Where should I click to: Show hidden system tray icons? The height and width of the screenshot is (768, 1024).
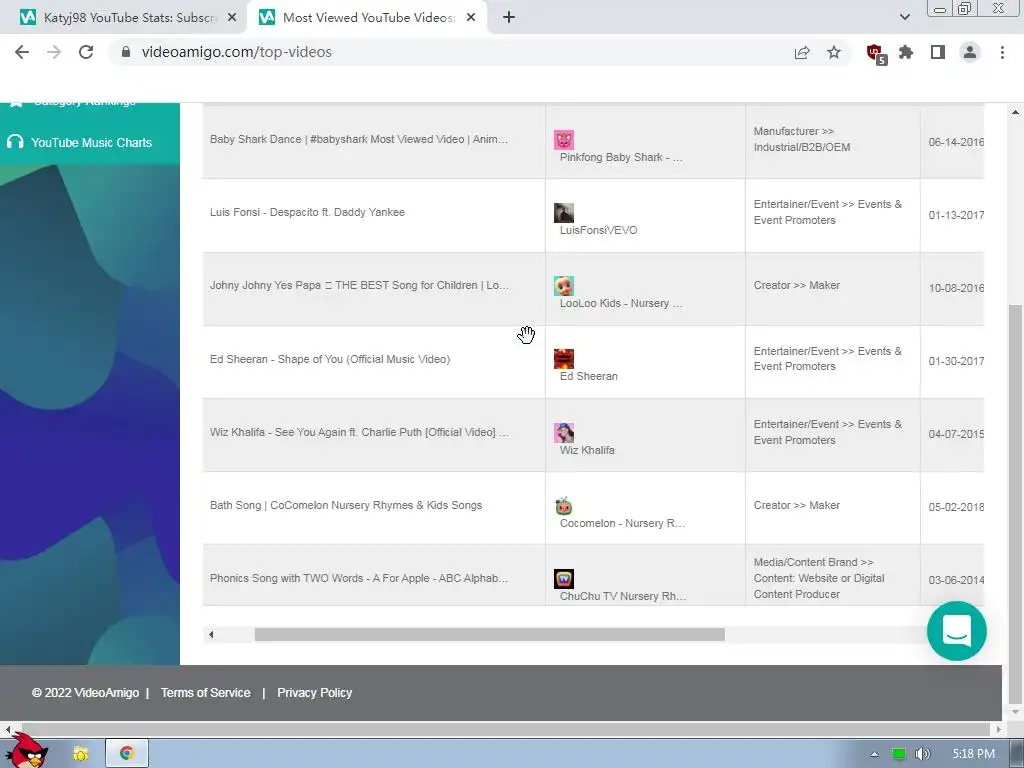pyautogui.click(x=874, y=754)
